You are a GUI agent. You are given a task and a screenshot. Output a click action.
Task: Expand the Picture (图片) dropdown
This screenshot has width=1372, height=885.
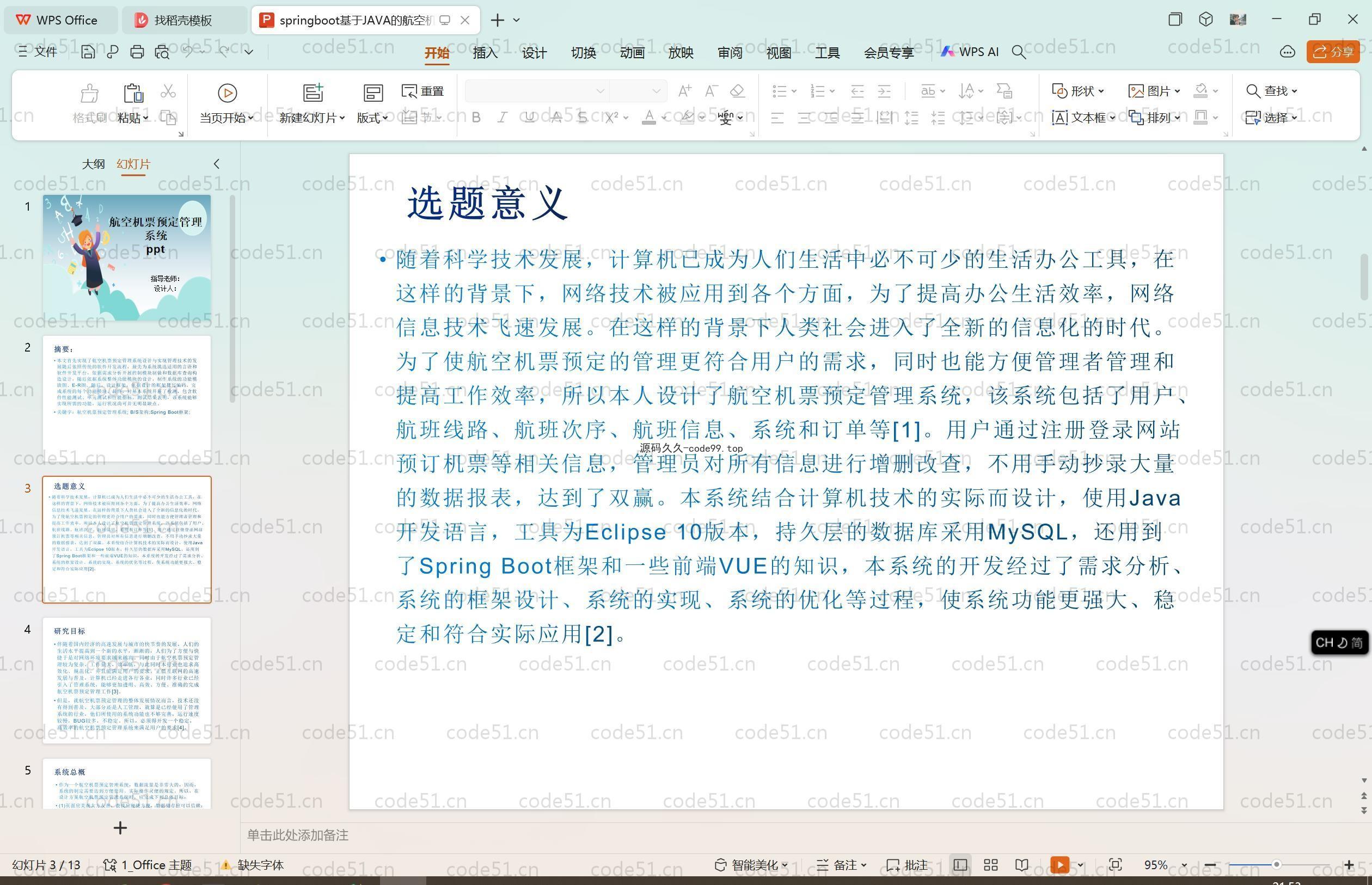(x=1177, y=91)
